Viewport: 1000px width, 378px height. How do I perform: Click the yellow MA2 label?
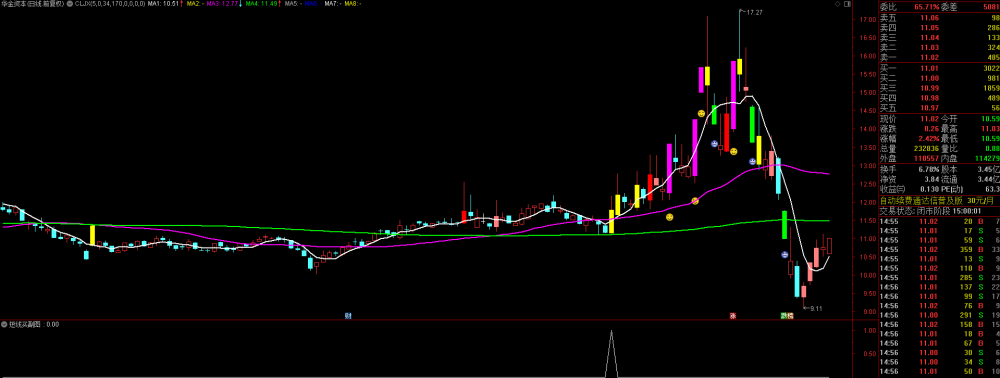(195, 4)
